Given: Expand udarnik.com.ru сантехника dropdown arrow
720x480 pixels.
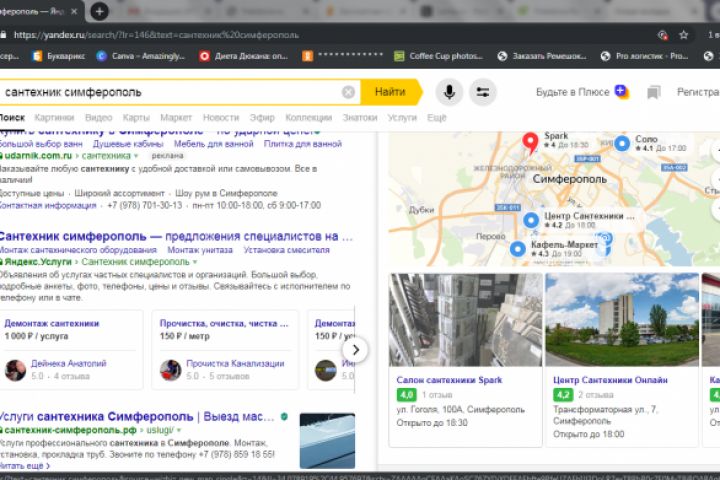Looking at the screenshot, I should [136, 156].
